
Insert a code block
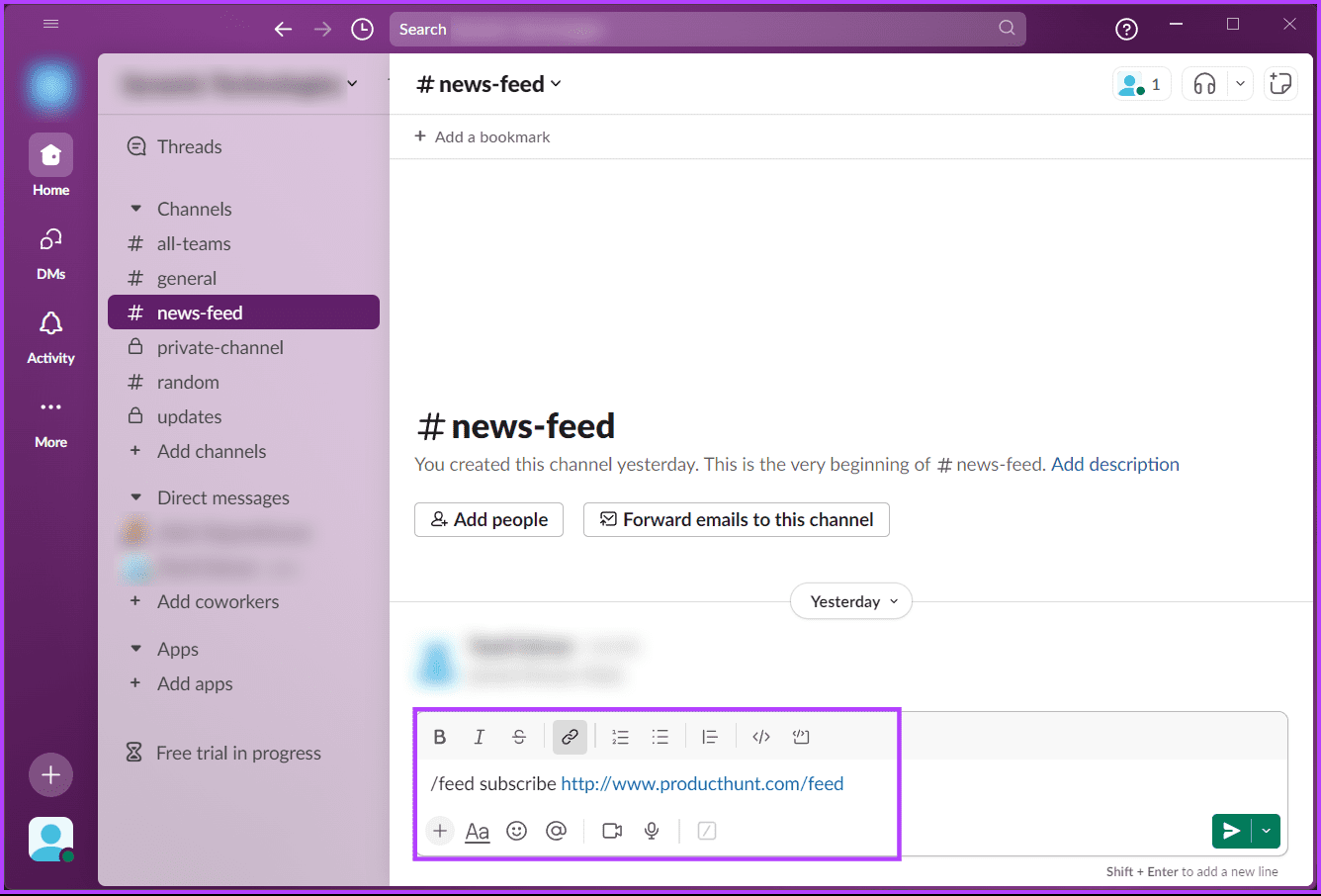[x=801, y=737]
